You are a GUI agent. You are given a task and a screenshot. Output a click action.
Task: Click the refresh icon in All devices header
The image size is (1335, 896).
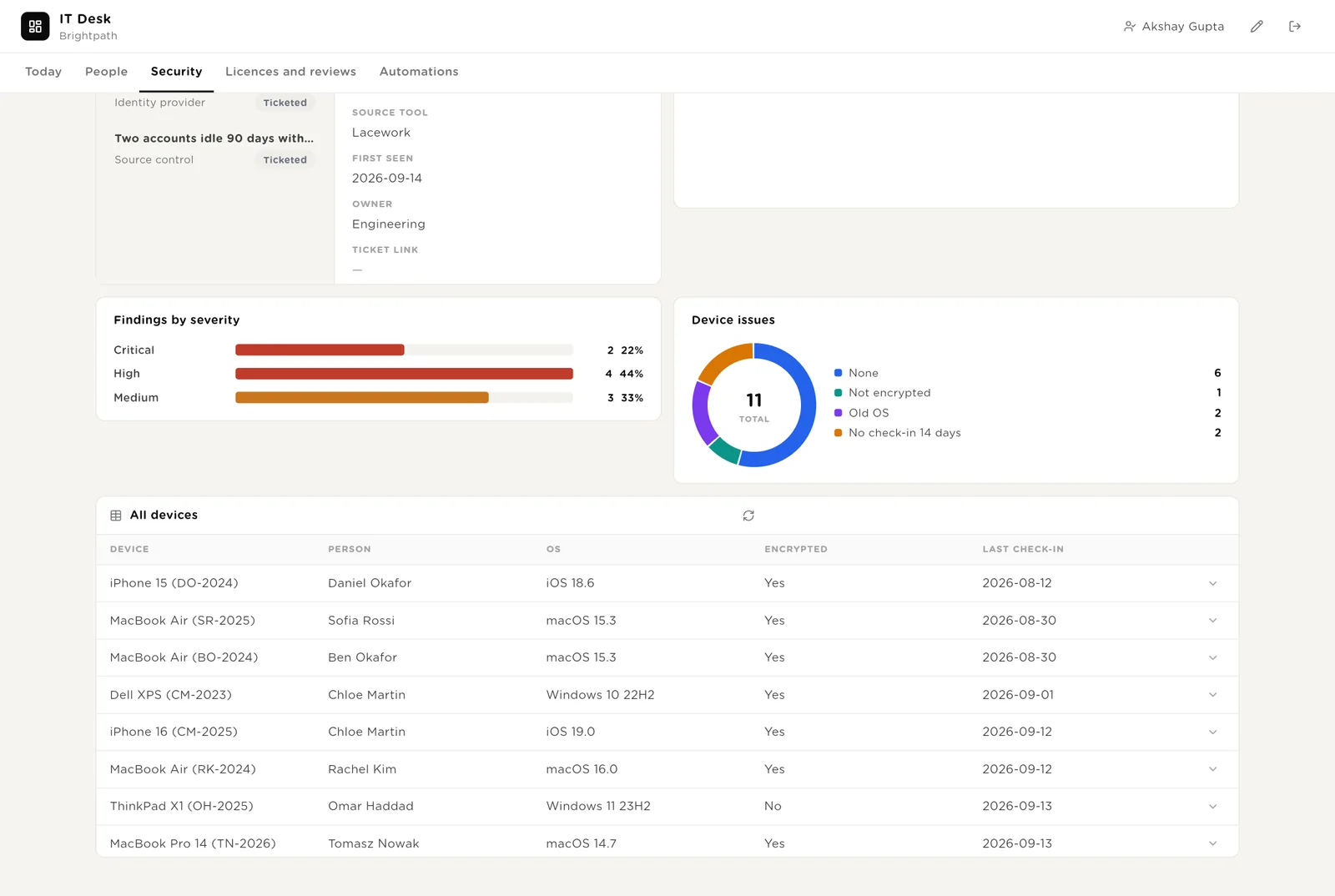pyautogui.click(x=748, y=516)
